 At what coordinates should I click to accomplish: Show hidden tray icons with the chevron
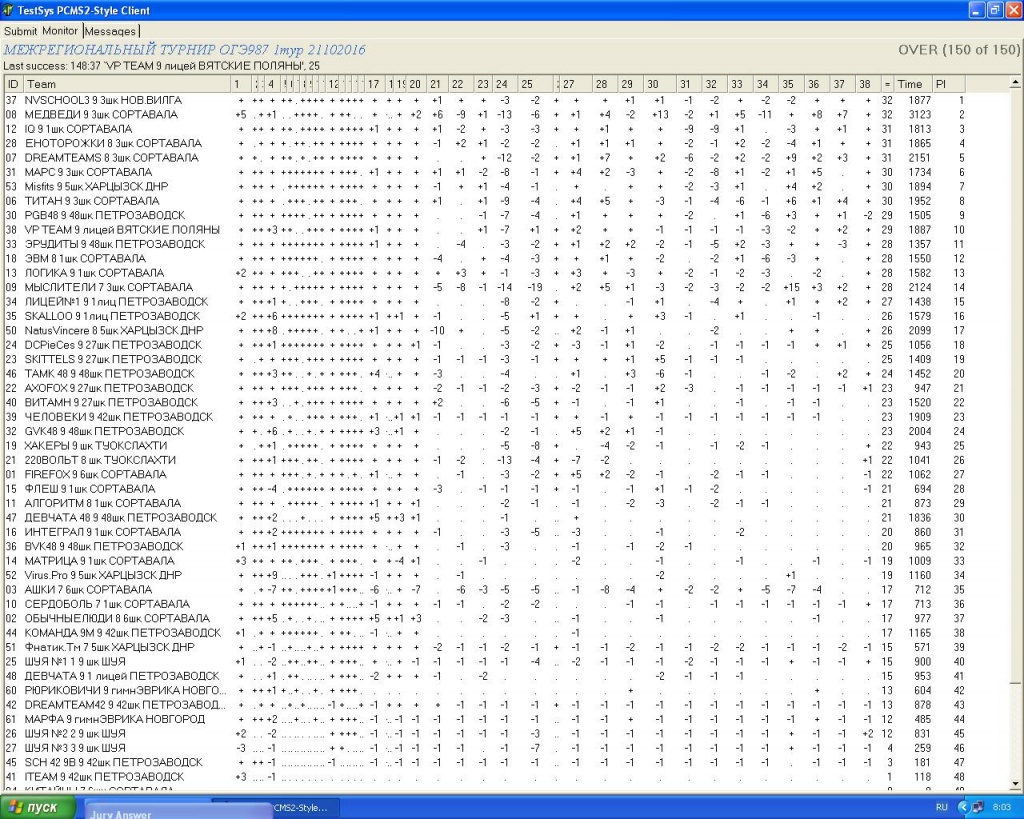coord(963,807)
